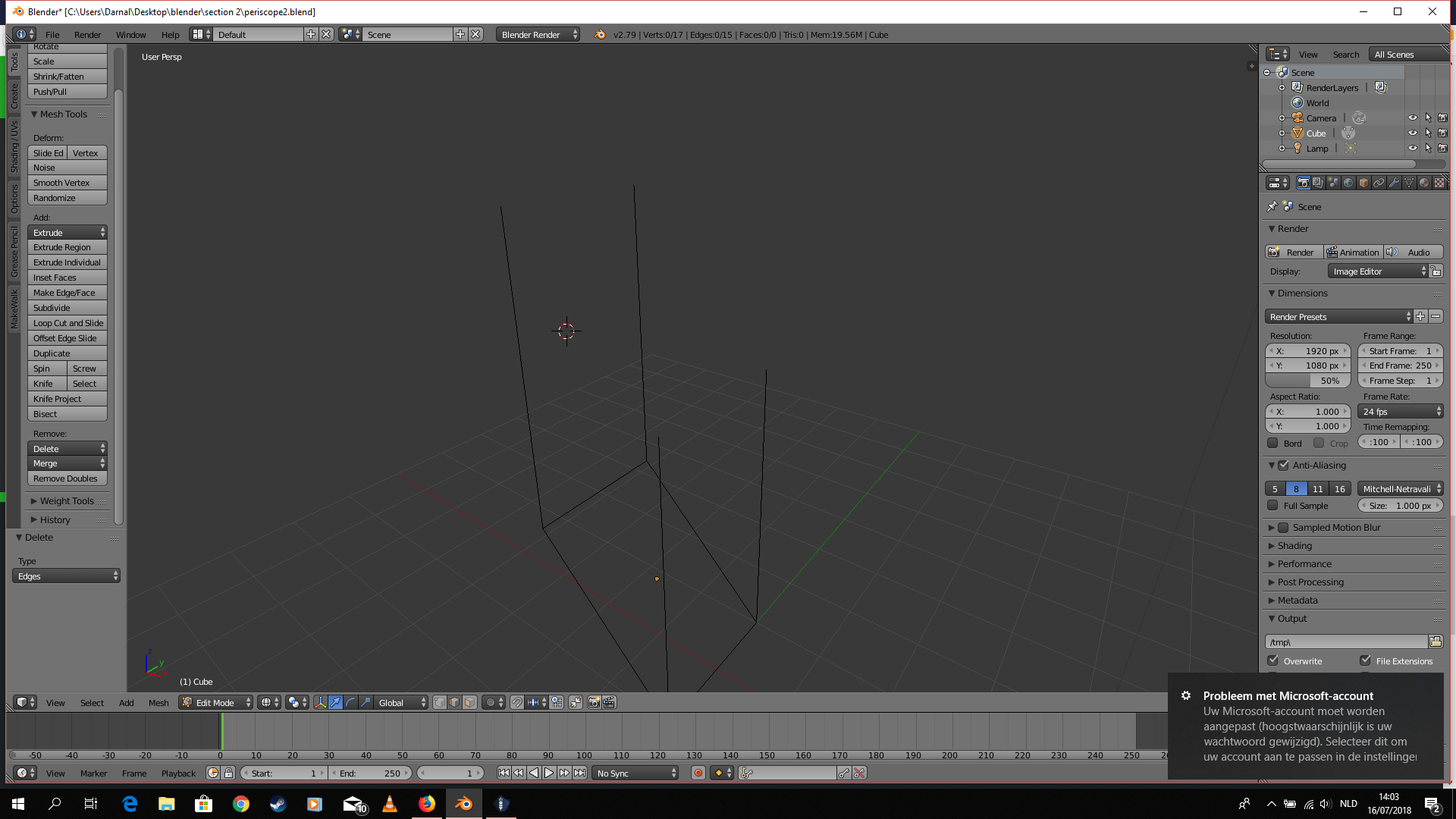Open the Mesh Data properties tab
This screenshot has width=1456, height=819.
(1409, 183)
